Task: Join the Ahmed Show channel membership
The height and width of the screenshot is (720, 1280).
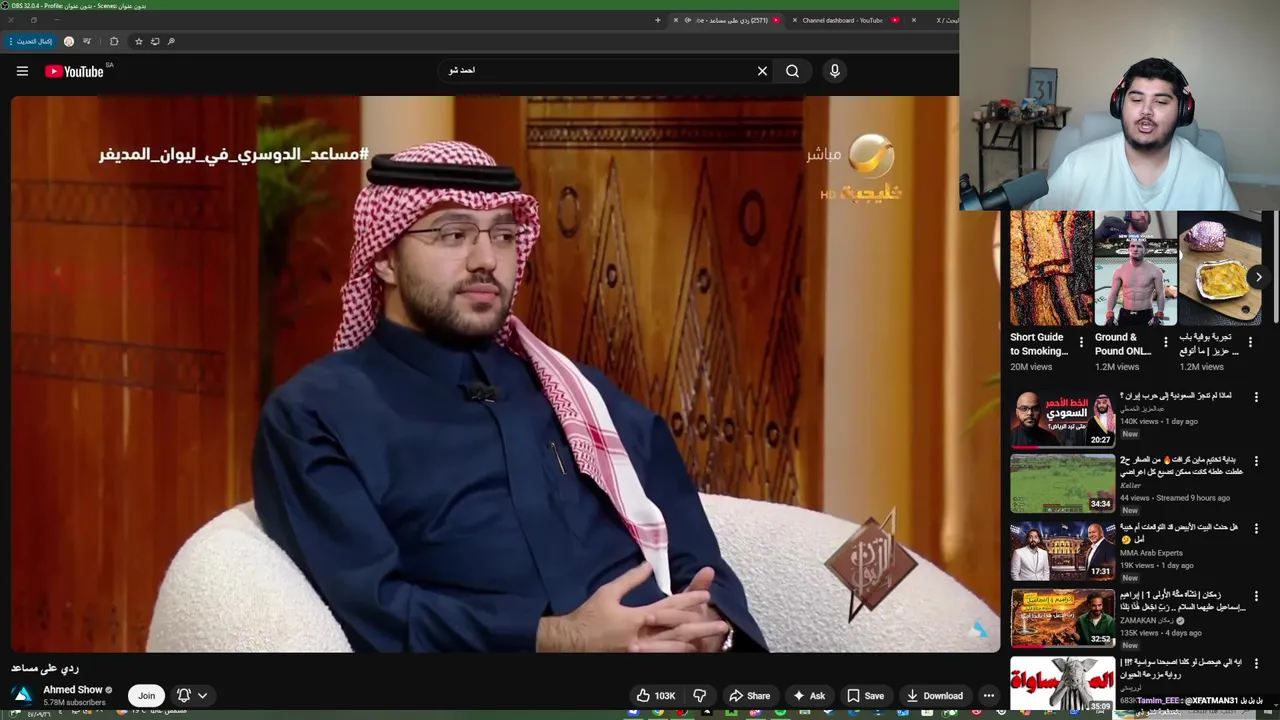Action: click(147, 695)
